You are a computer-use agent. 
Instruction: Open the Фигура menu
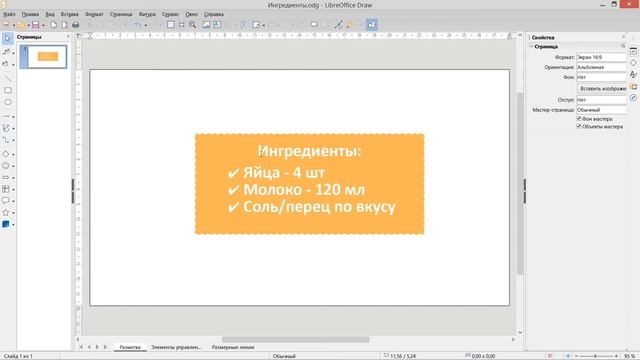tap(147, 14)
